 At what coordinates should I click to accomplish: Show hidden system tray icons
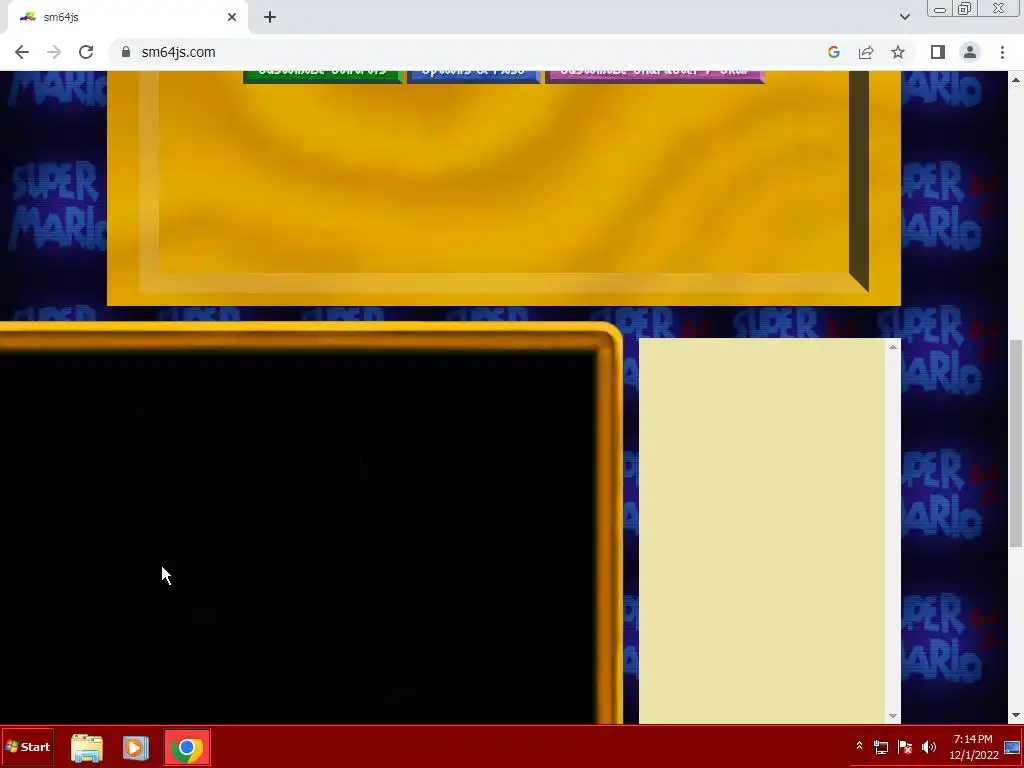(859, 746)
